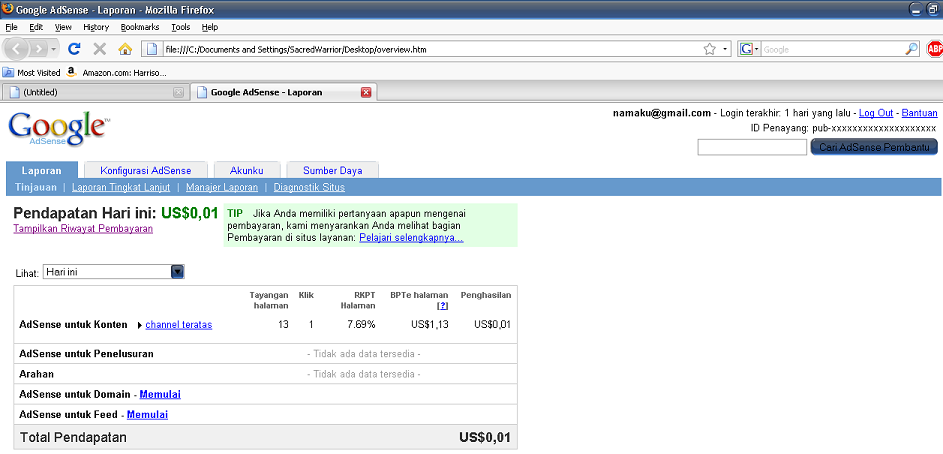Open the channel teratas link
The height and width of the screenshot is (454, 943).
coord(179,325)
